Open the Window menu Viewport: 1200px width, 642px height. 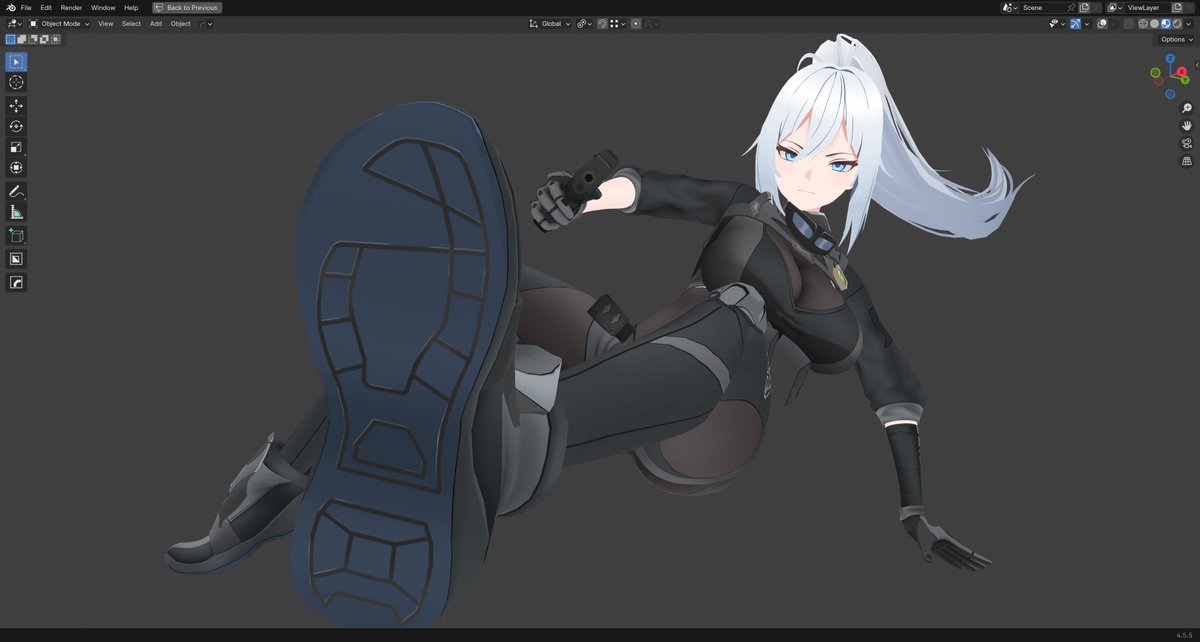point(103,7)
